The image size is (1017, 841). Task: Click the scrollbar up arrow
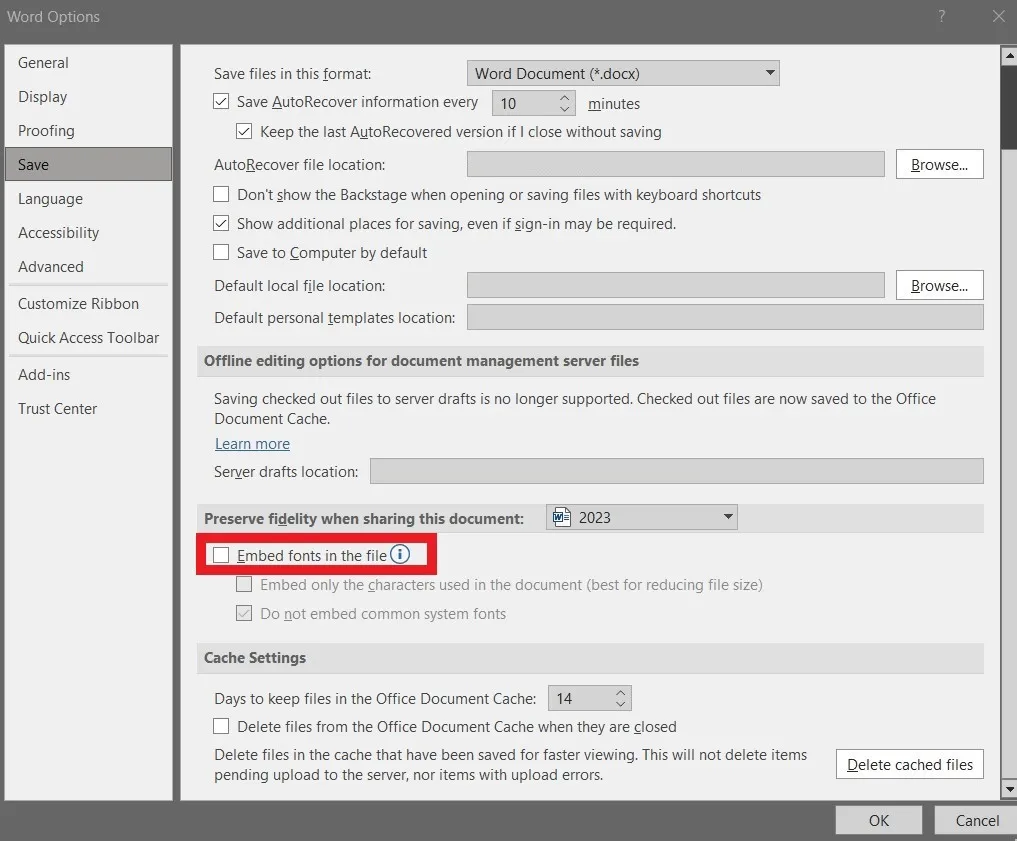1009,56
